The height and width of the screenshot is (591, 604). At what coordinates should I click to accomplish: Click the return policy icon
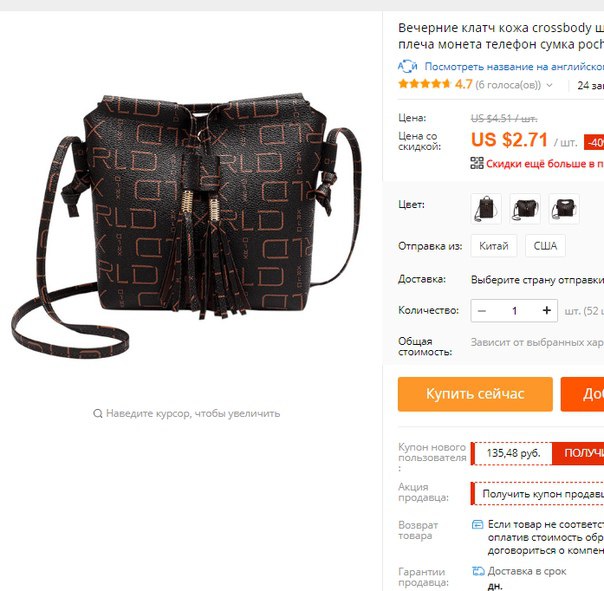tap(477, 524)
